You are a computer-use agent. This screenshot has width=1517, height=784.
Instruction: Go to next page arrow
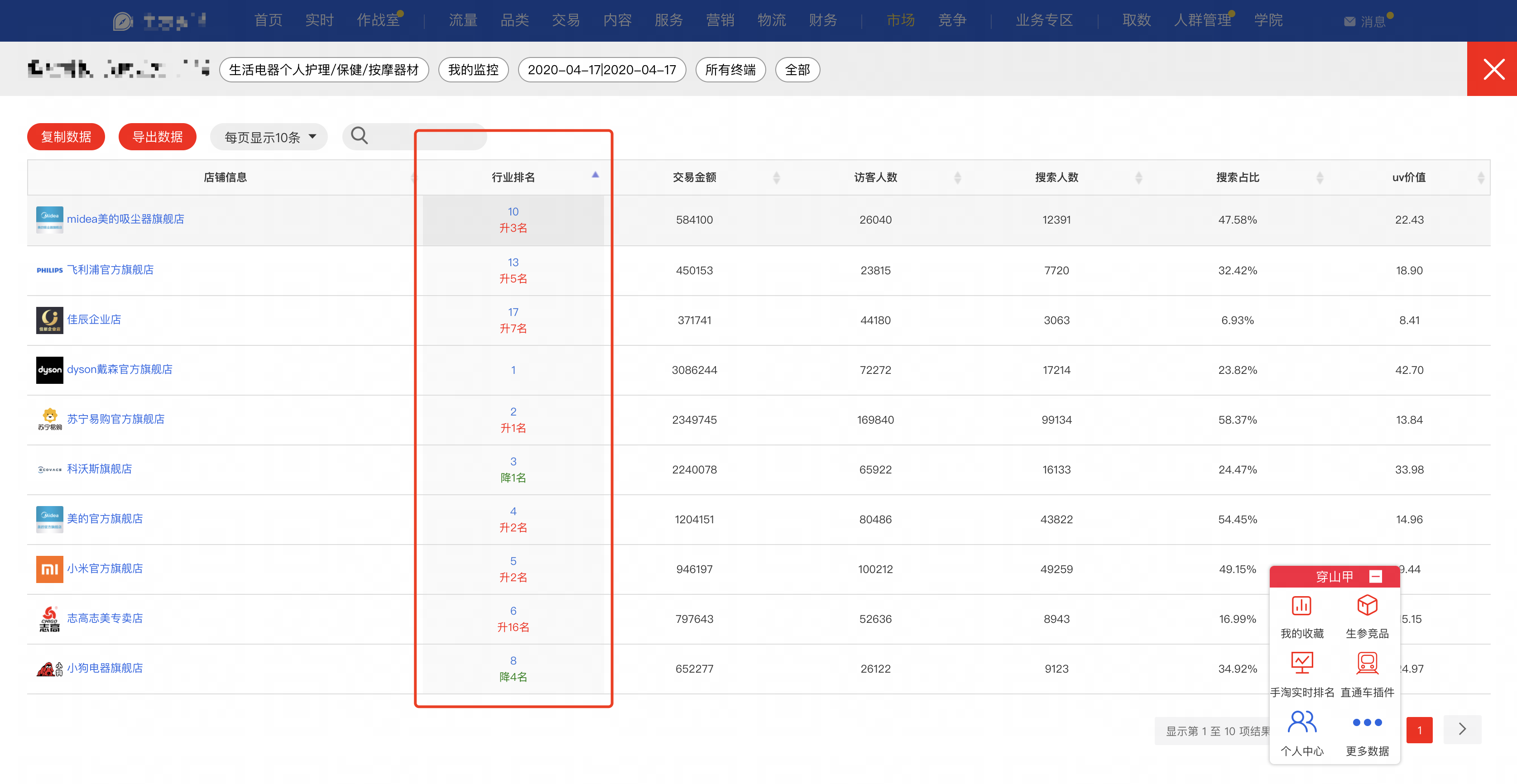click(1462, 730)
